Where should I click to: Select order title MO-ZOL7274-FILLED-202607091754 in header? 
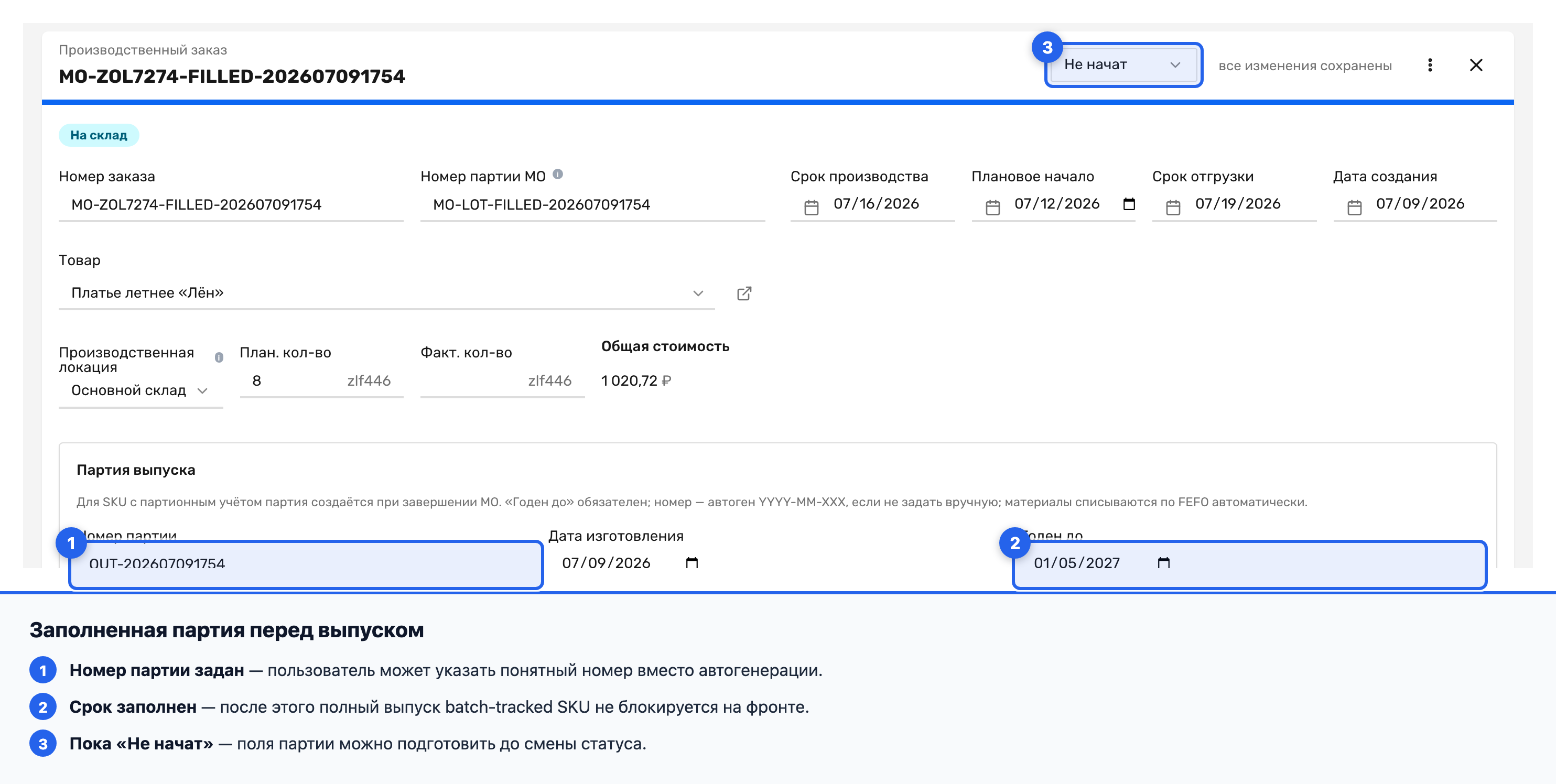click(x=232, y=76)
